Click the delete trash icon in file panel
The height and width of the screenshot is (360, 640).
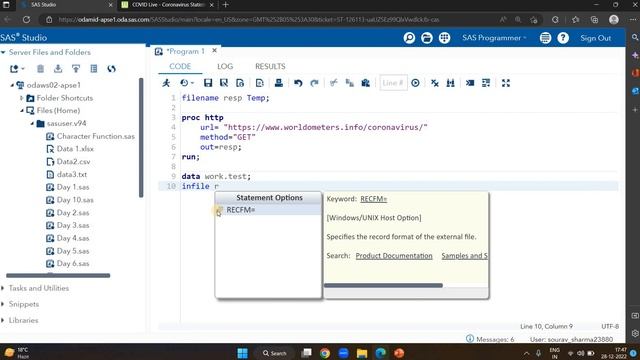40,69
